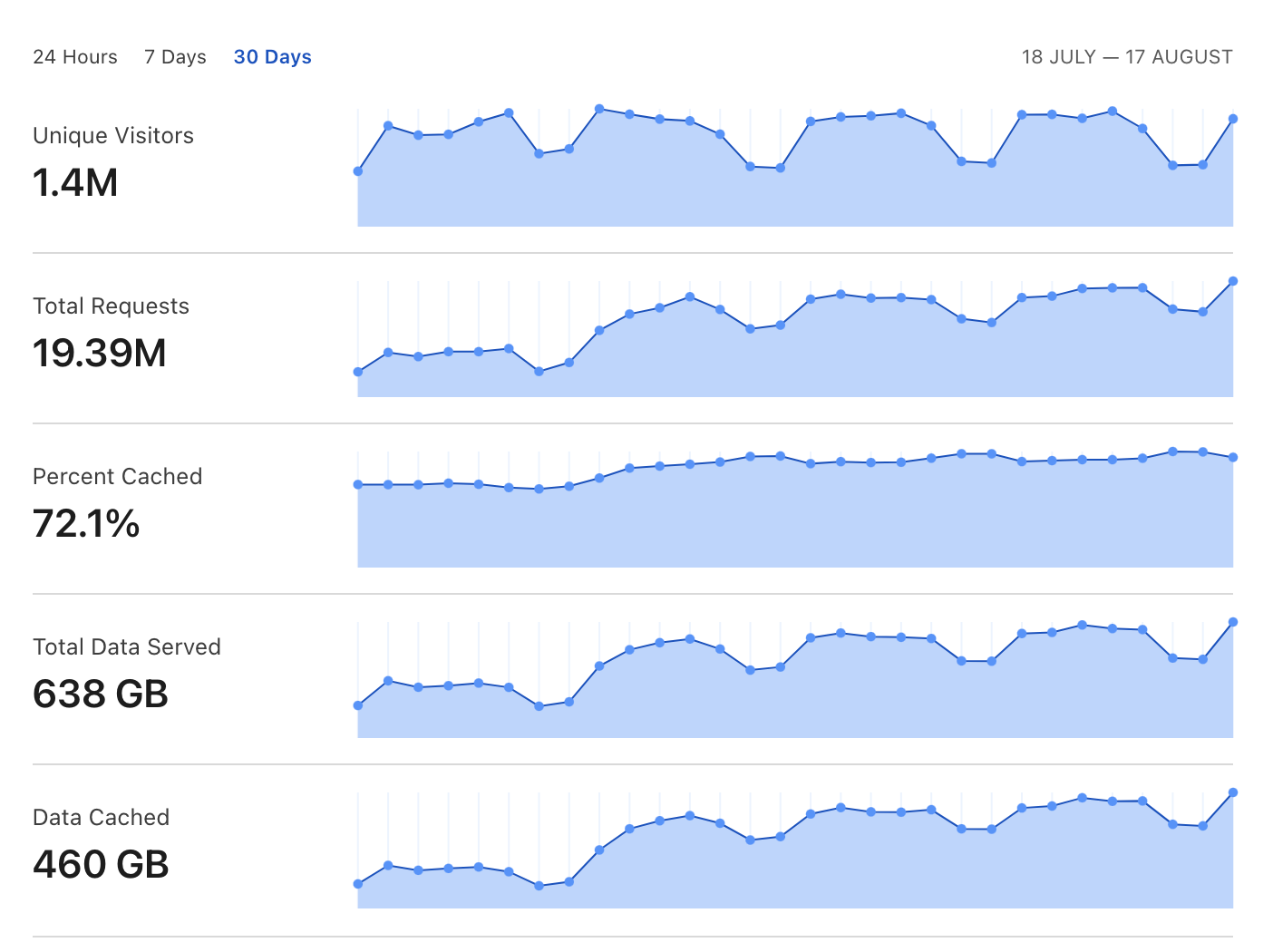
Task: Switch to the 24 Hours view
Action: (75, 57)
